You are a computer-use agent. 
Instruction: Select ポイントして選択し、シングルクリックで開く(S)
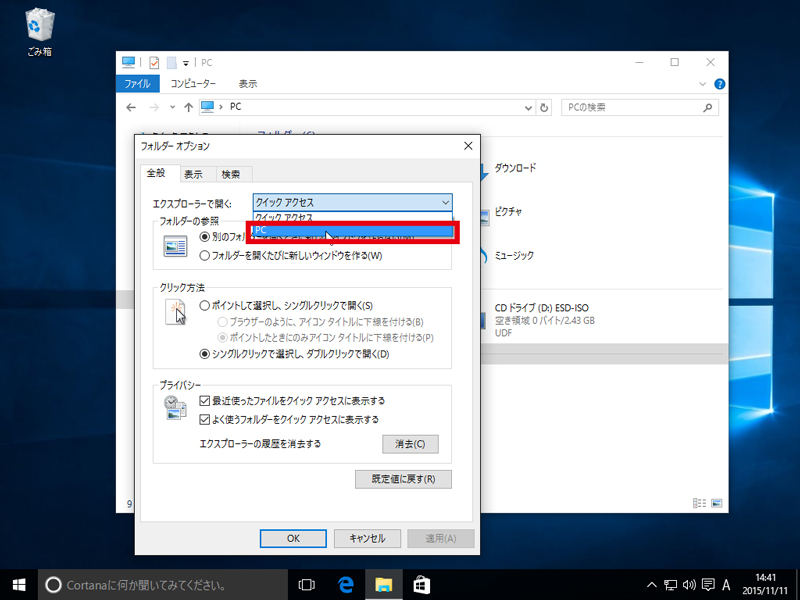pos(286,306)
